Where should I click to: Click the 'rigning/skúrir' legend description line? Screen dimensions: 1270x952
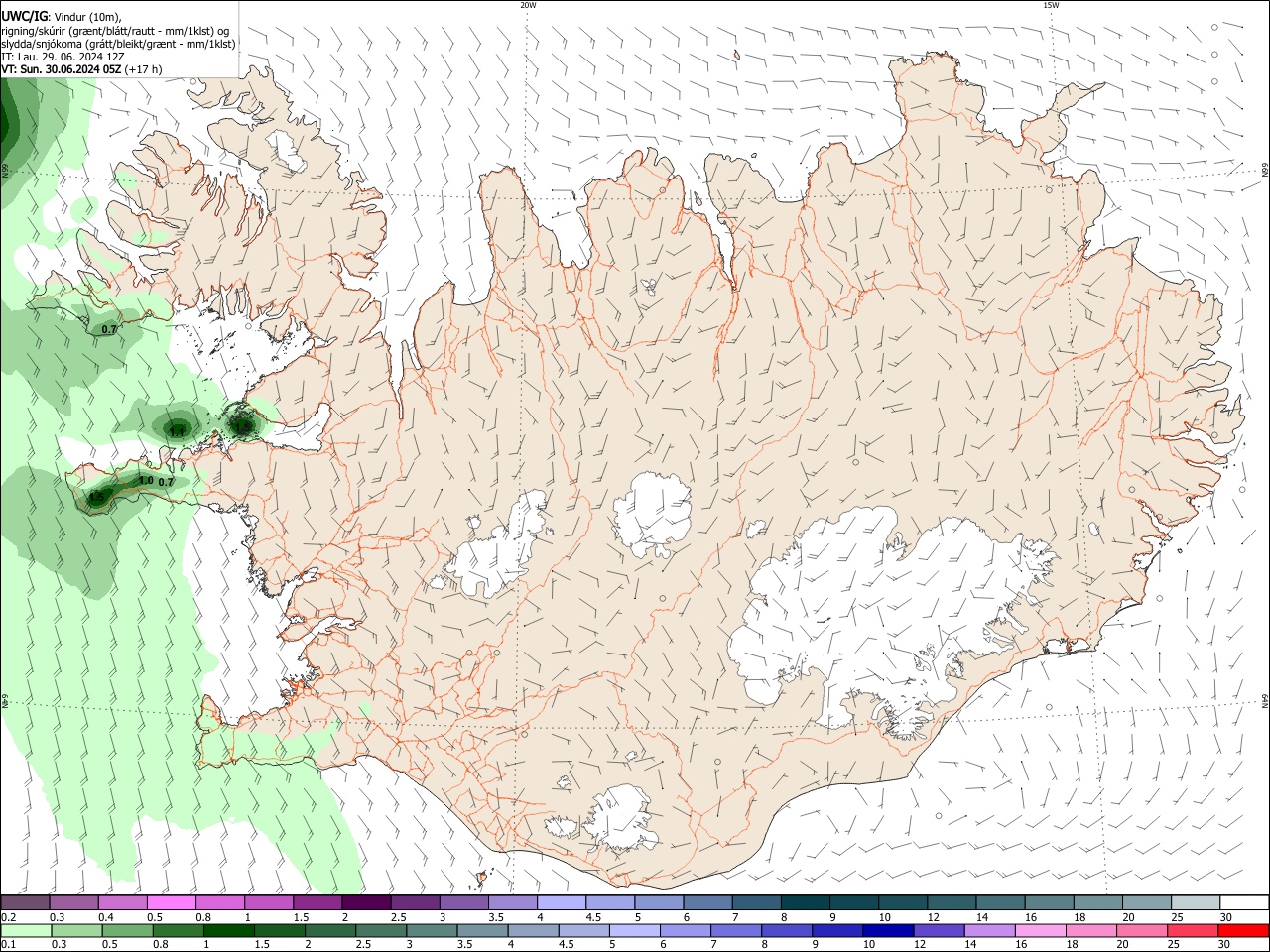115,31
